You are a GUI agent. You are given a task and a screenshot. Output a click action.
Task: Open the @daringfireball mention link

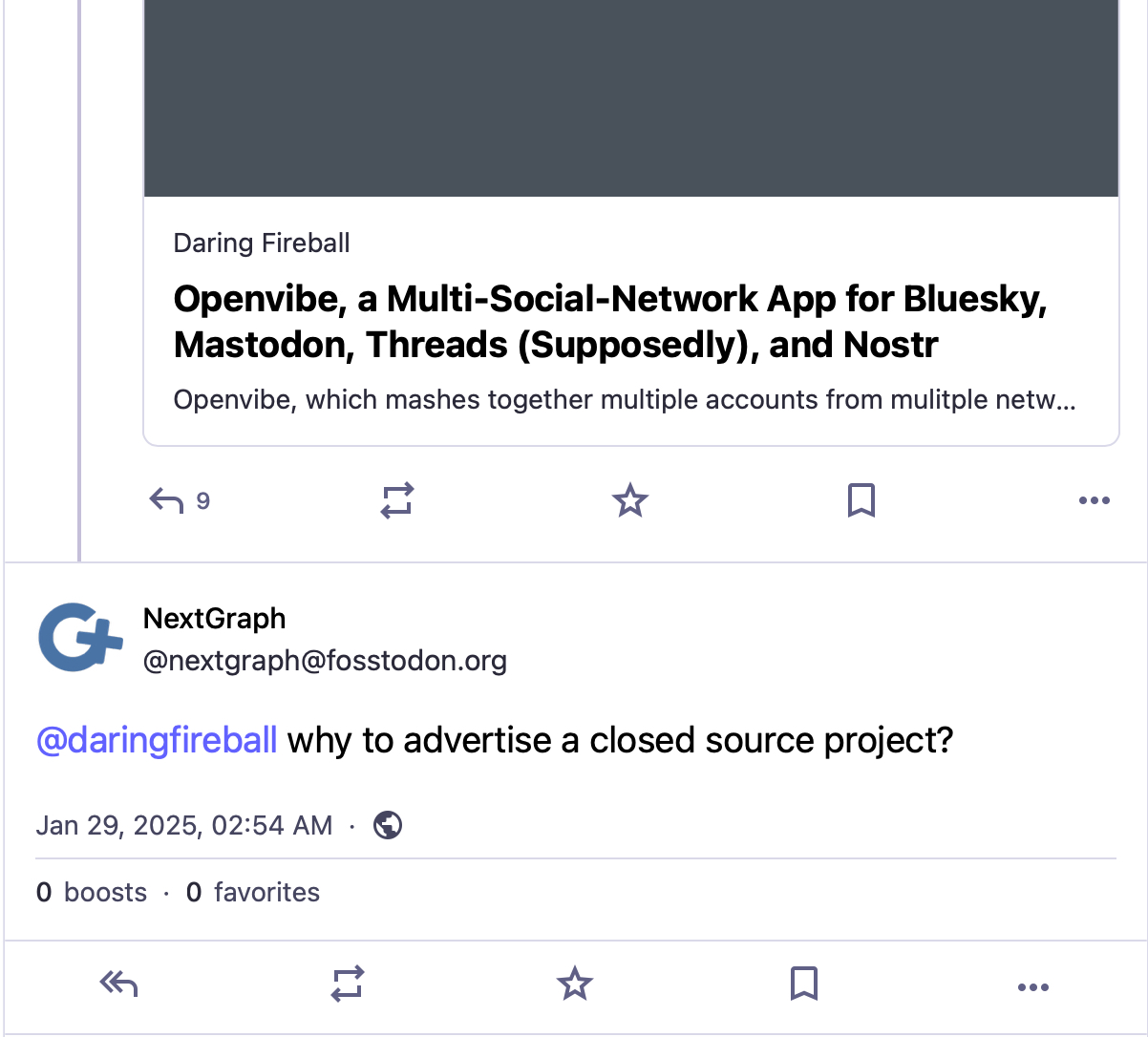coord(157,740)
